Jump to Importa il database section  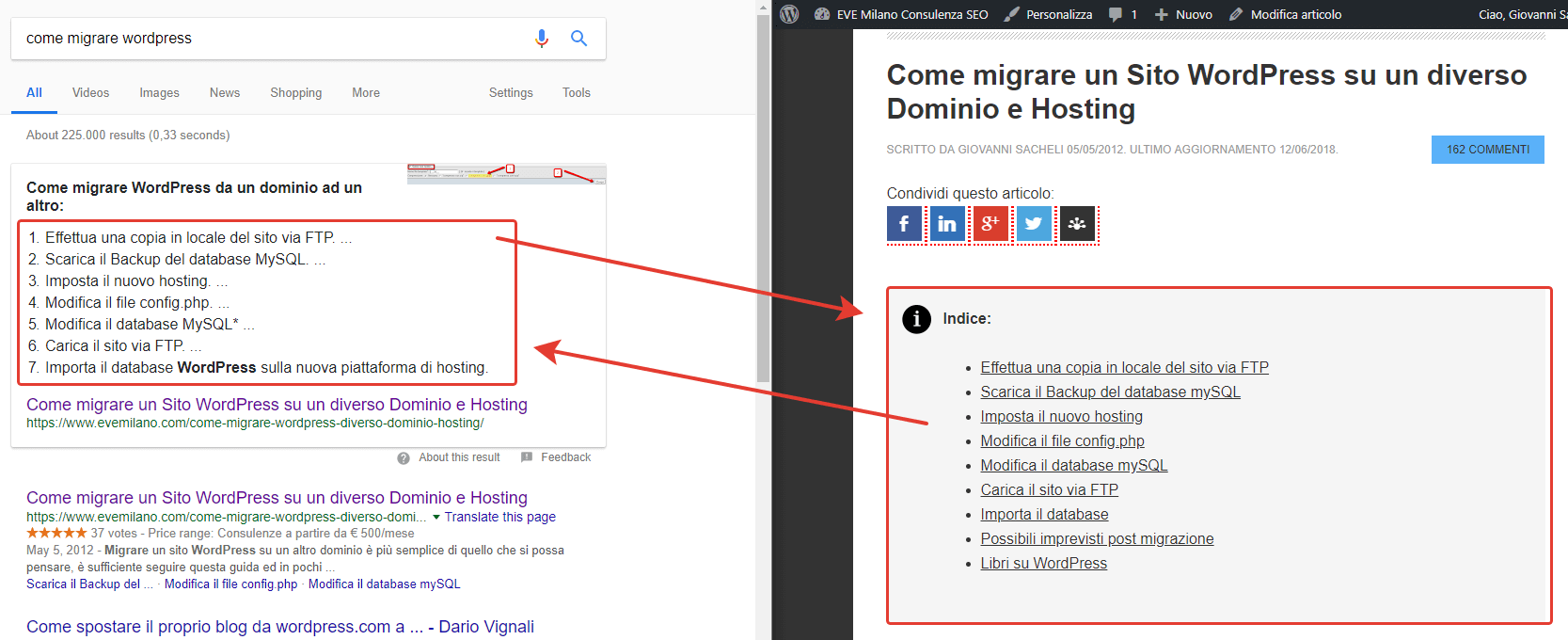[1045, 515]
